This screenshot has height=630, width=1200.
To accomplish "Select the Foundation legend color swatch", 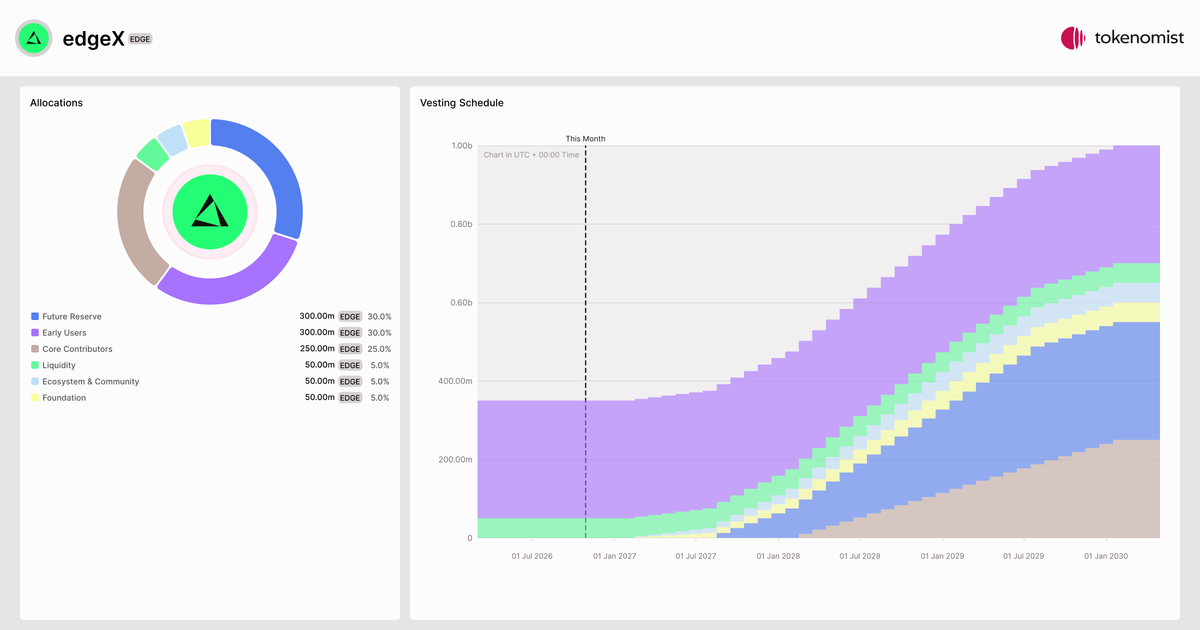I will coord(35,398).
